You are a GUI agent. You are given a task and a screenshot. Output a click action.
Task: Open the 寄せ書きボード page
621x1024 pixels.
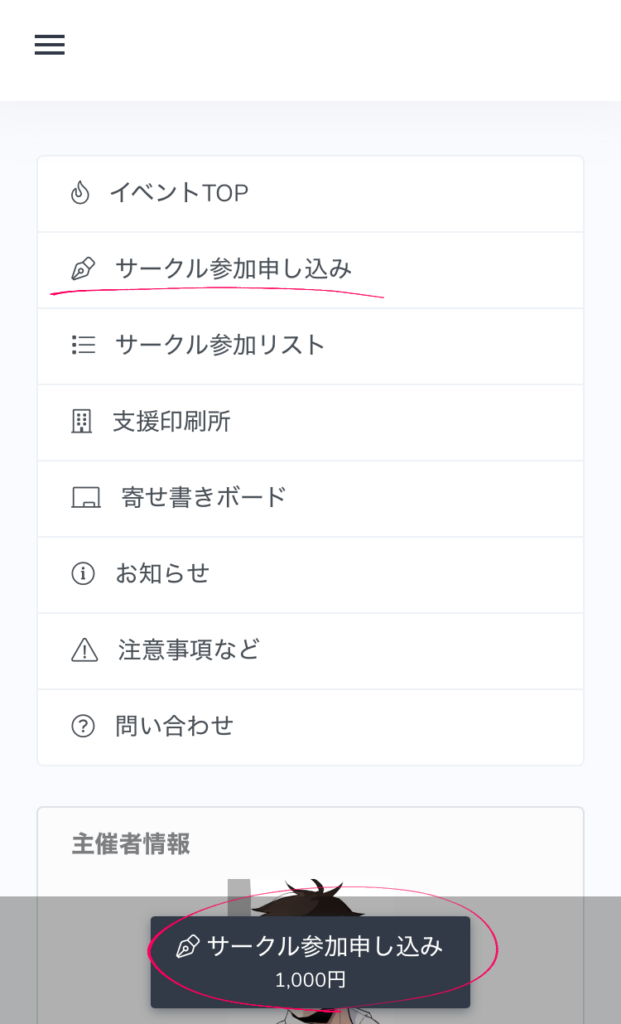tap(204, 497)
